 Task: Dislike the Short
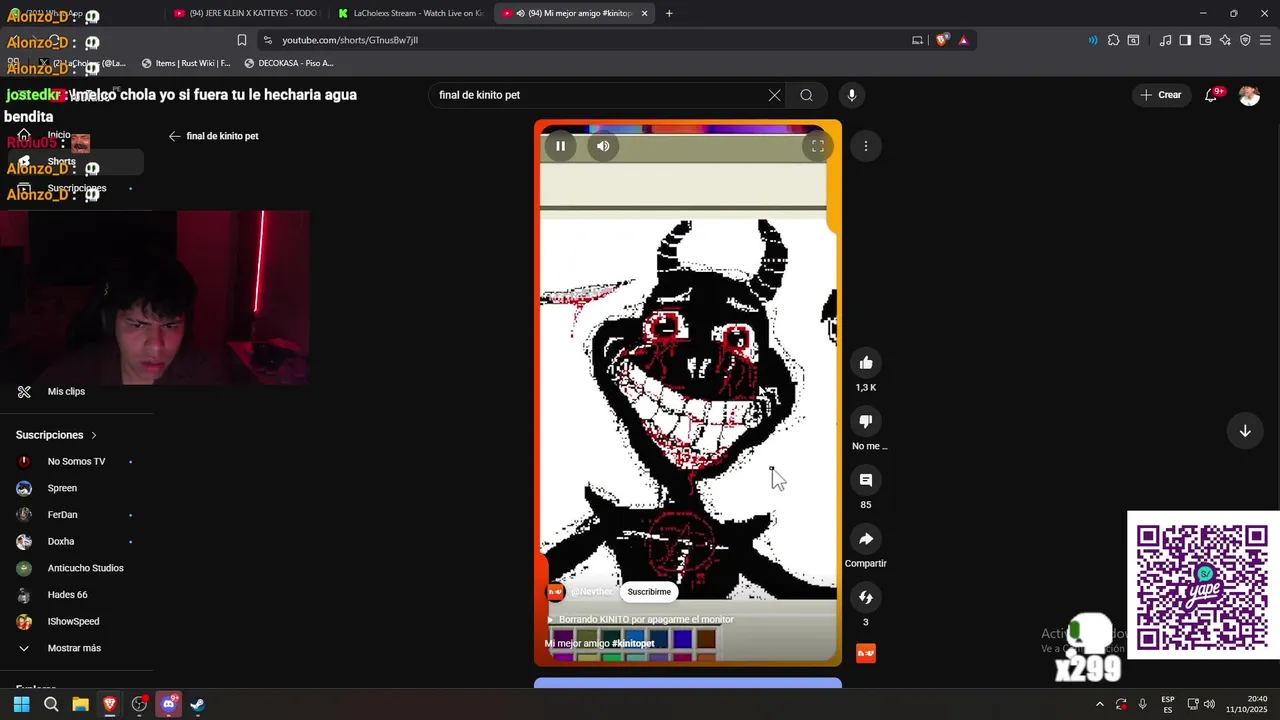[866, 421]
